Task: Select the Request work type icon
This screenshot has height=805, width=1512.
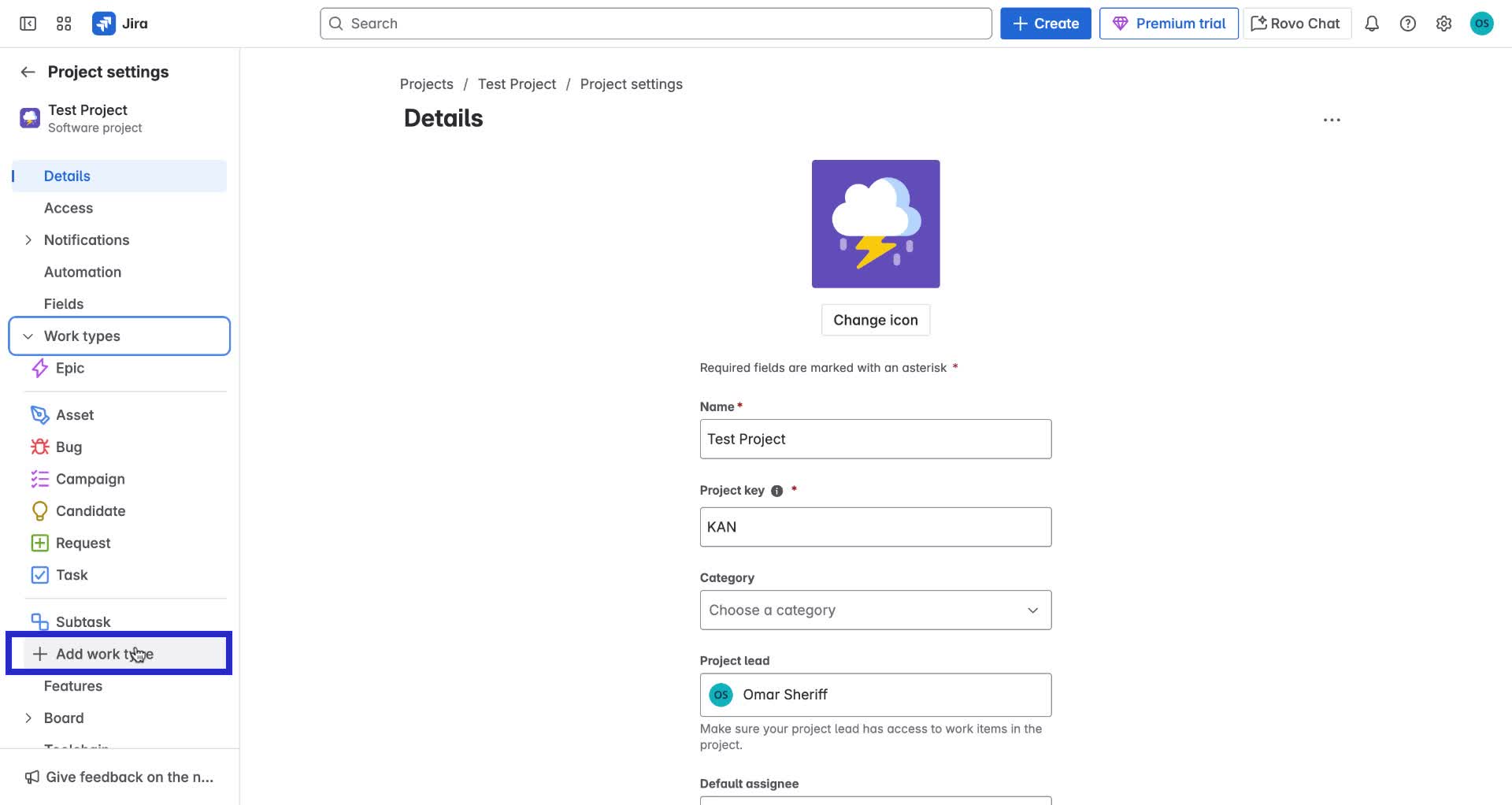Action: [x=39, y=543]
